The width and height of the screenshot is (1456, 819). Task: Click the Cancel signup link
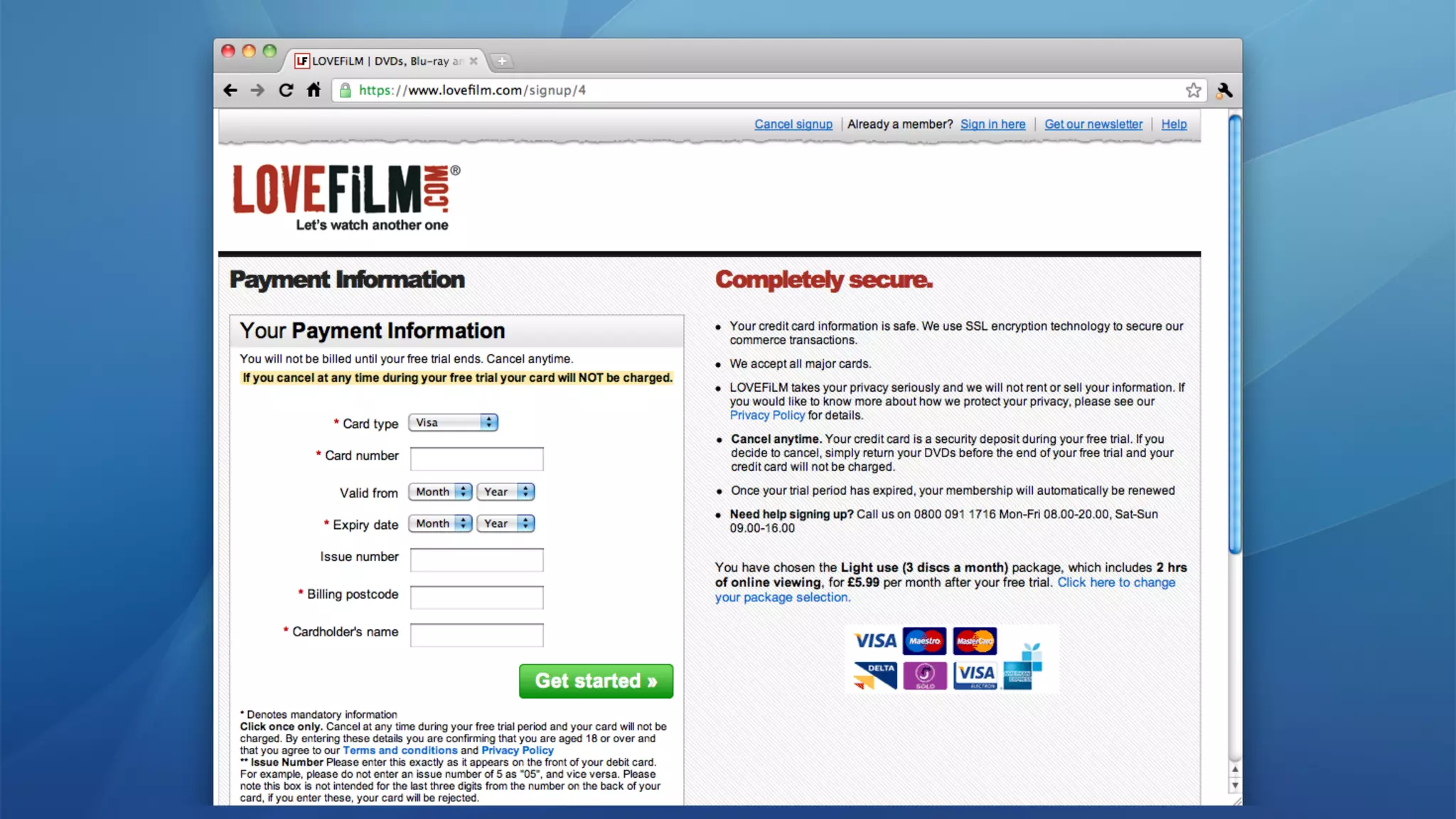click(793, 124)
